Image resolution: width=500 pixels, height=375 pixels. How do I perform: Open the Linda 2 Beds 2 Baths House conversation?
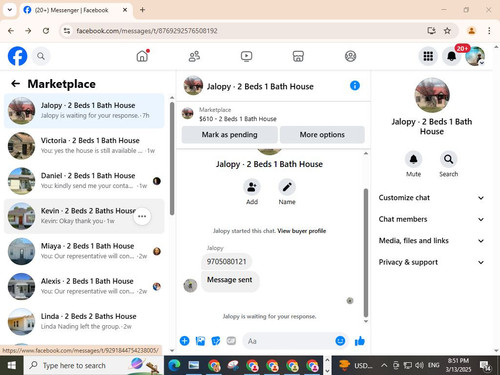[x=84, y=322]
